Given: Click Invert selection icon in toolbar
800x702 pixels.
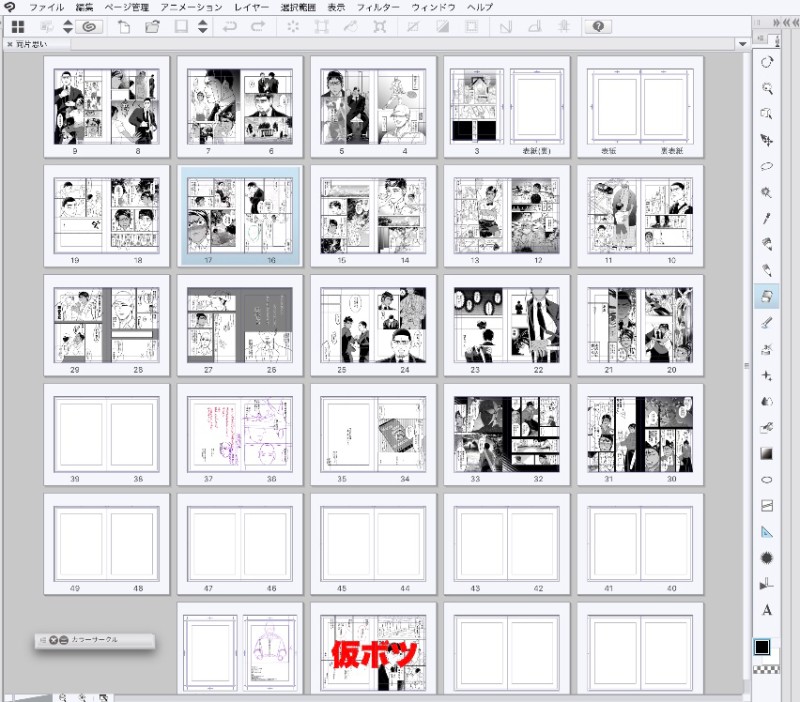Looking at the screenshot, I should coord(442,27).
